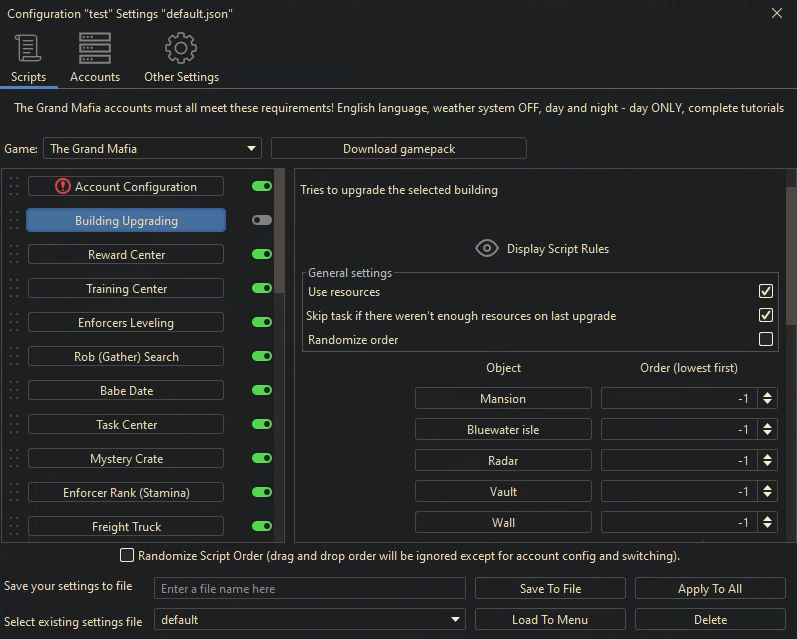Image resolution: width=797 pixels, height=639 pixels.
Task: Select the Mystery Crate script
Action: click(x=126, y=458)
